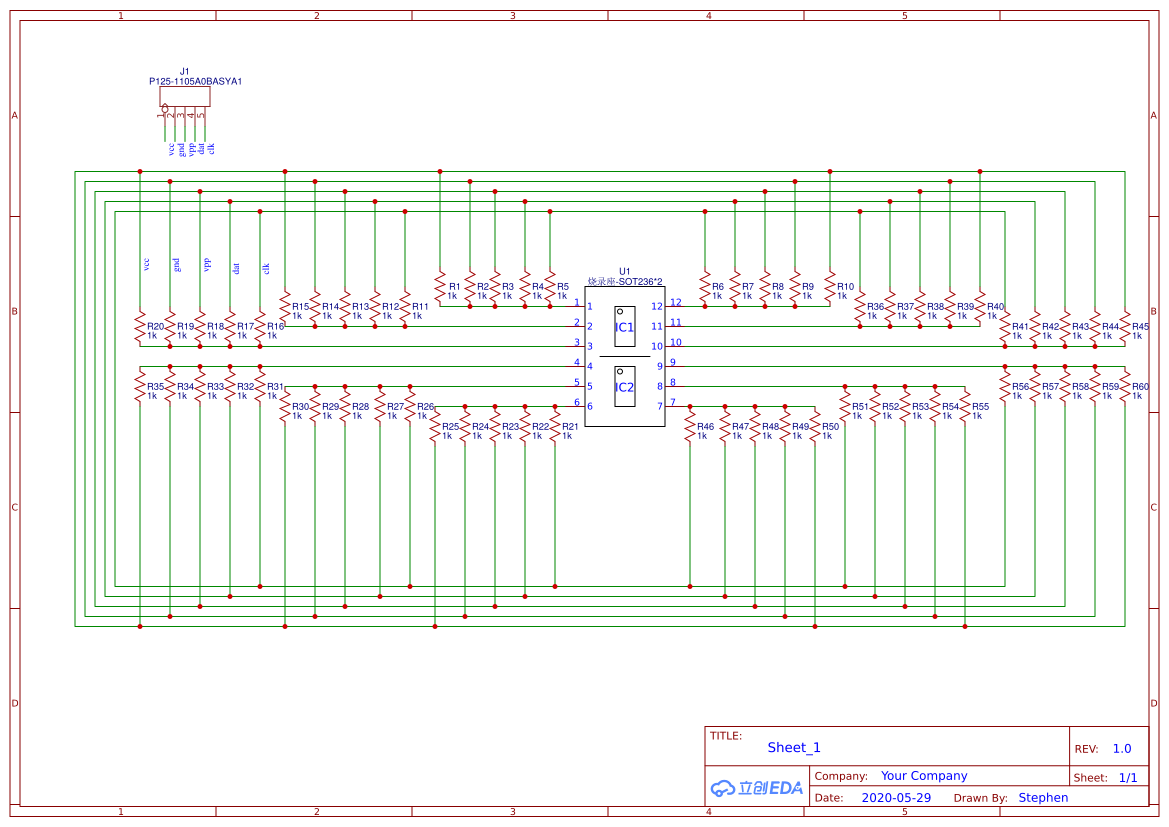Select the vpp net label above R18
This screenshot has width=1169, height=827.
tap(207, 265)
